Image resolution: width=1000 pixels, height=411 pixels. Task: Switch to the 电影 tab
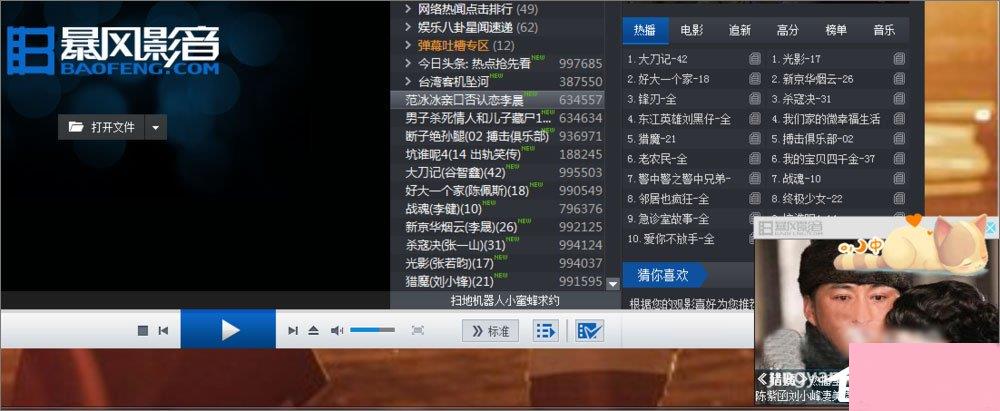(x=692, y=30)
